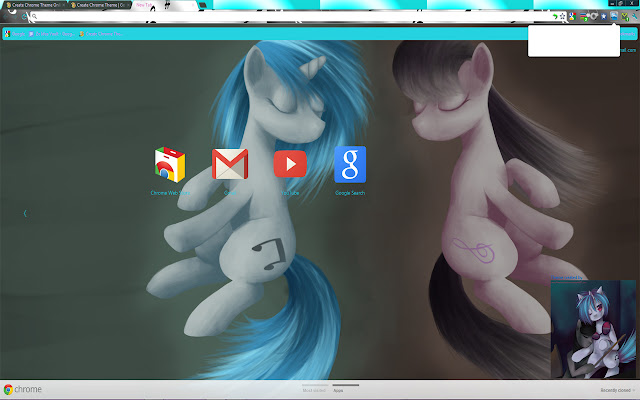This screenshot has height=400, width=640.
Task: Open a new tab with the tab-strip button
Action: (x=203, y=5)
